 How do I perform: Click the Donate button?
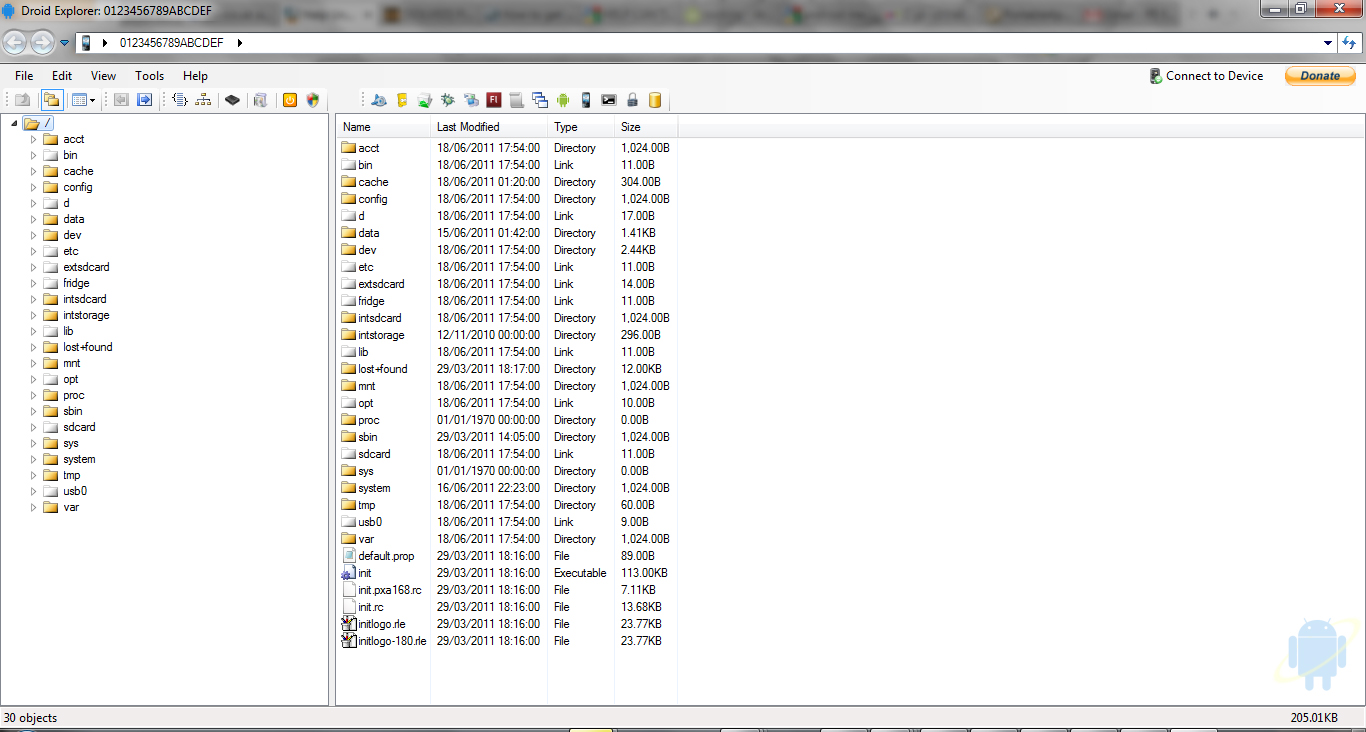pyautogui.click(x=1320, y=76)
